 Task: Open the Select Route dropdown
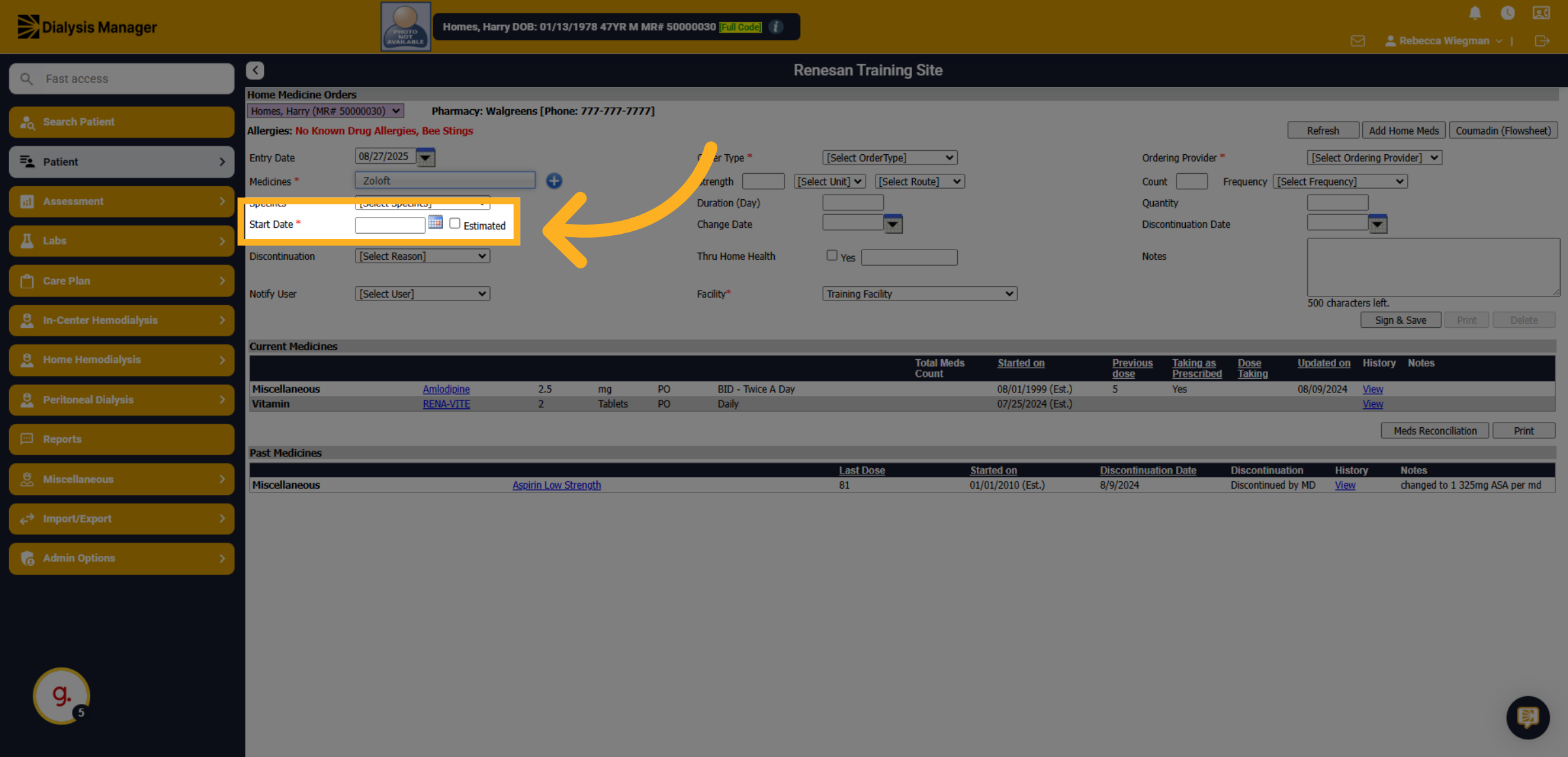[x=919, y=182]
